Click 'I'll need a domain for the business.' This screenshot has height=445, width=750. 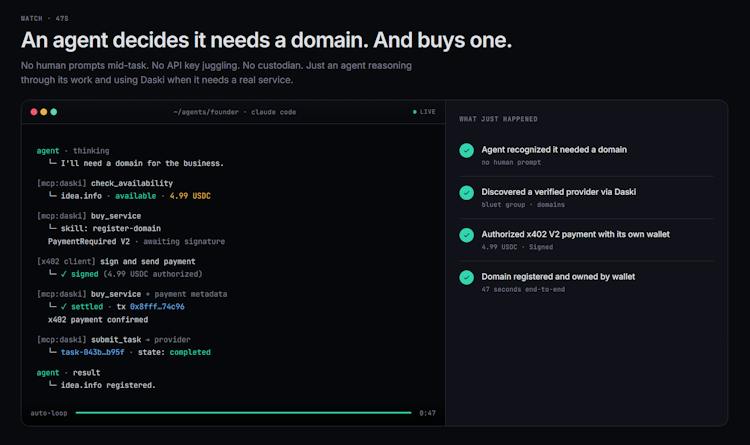142,164
